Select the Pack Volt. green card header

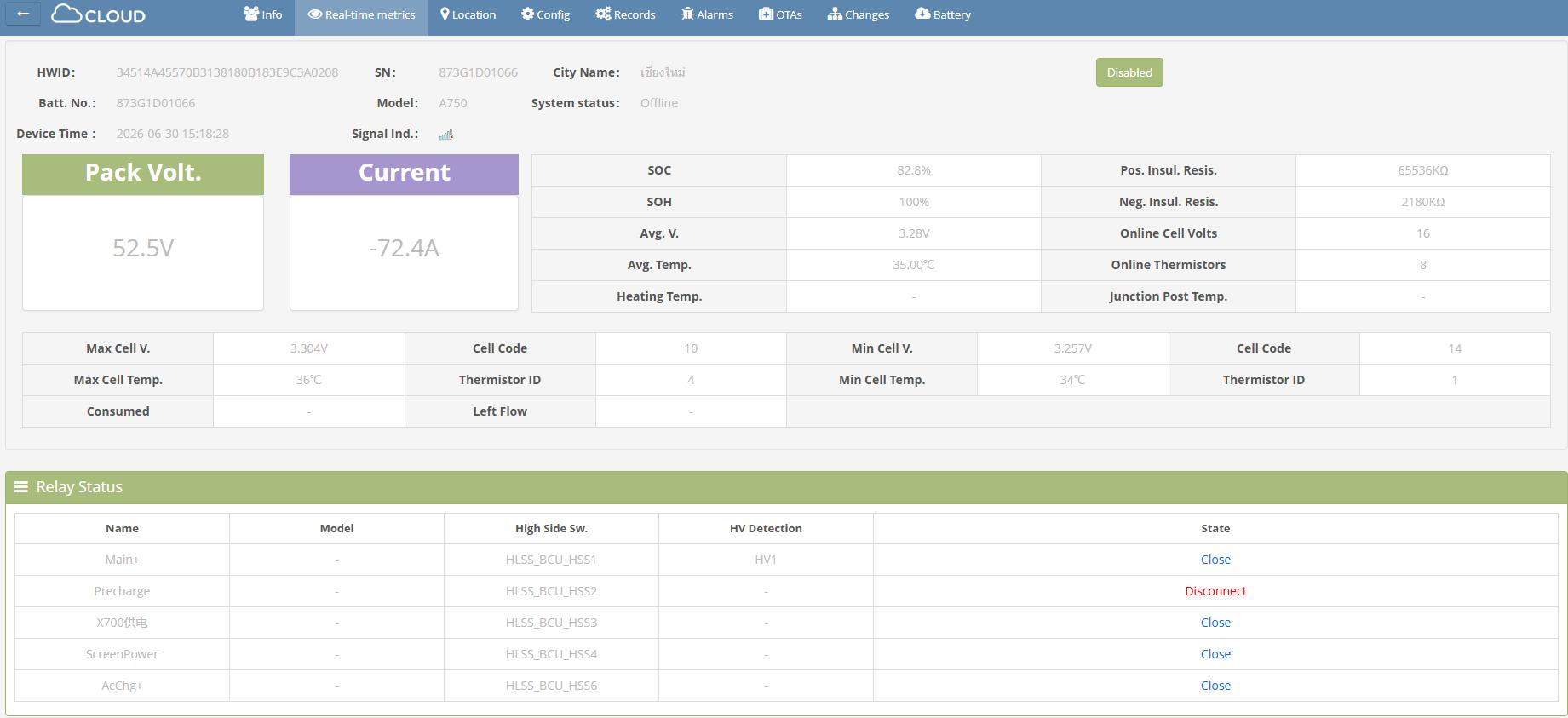pyautogui.click(x=143, y=174)
